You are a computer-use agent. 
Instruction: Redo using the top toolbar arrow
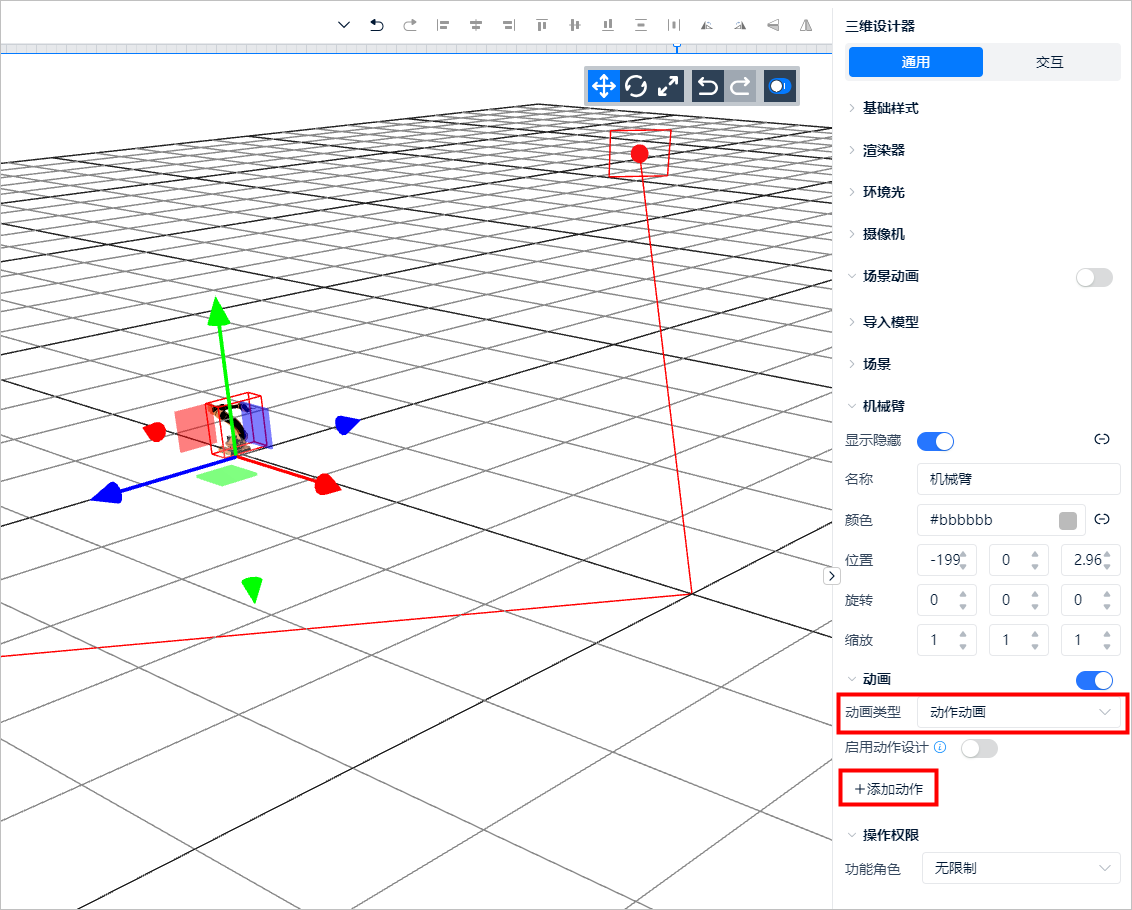[410, 25]
